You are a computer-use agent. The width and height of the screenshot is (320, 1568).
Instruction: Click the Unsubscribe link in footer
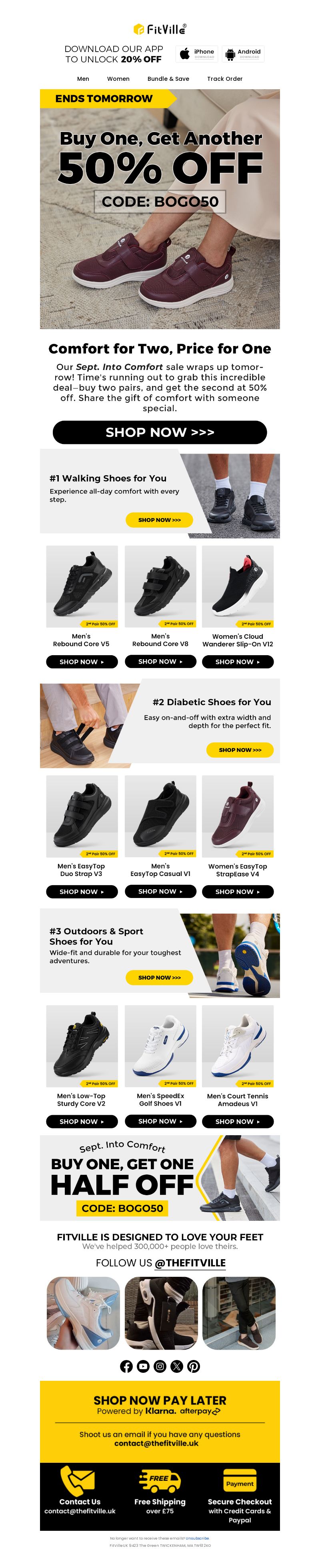click(x=197, y=1538)
